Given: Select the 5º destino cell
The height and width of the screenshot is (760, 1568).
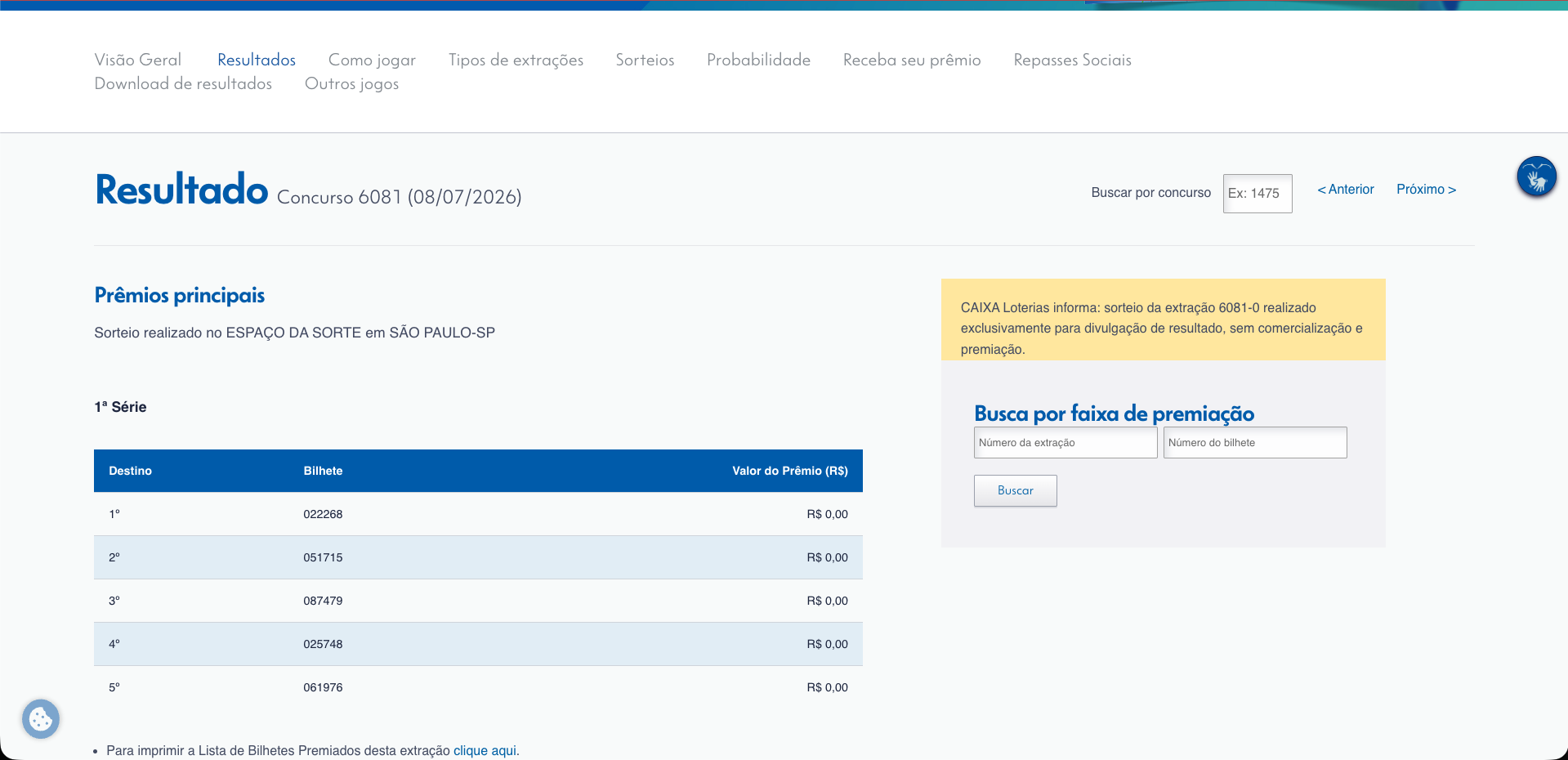Looking at the screenshot, I should click(114, 687).
